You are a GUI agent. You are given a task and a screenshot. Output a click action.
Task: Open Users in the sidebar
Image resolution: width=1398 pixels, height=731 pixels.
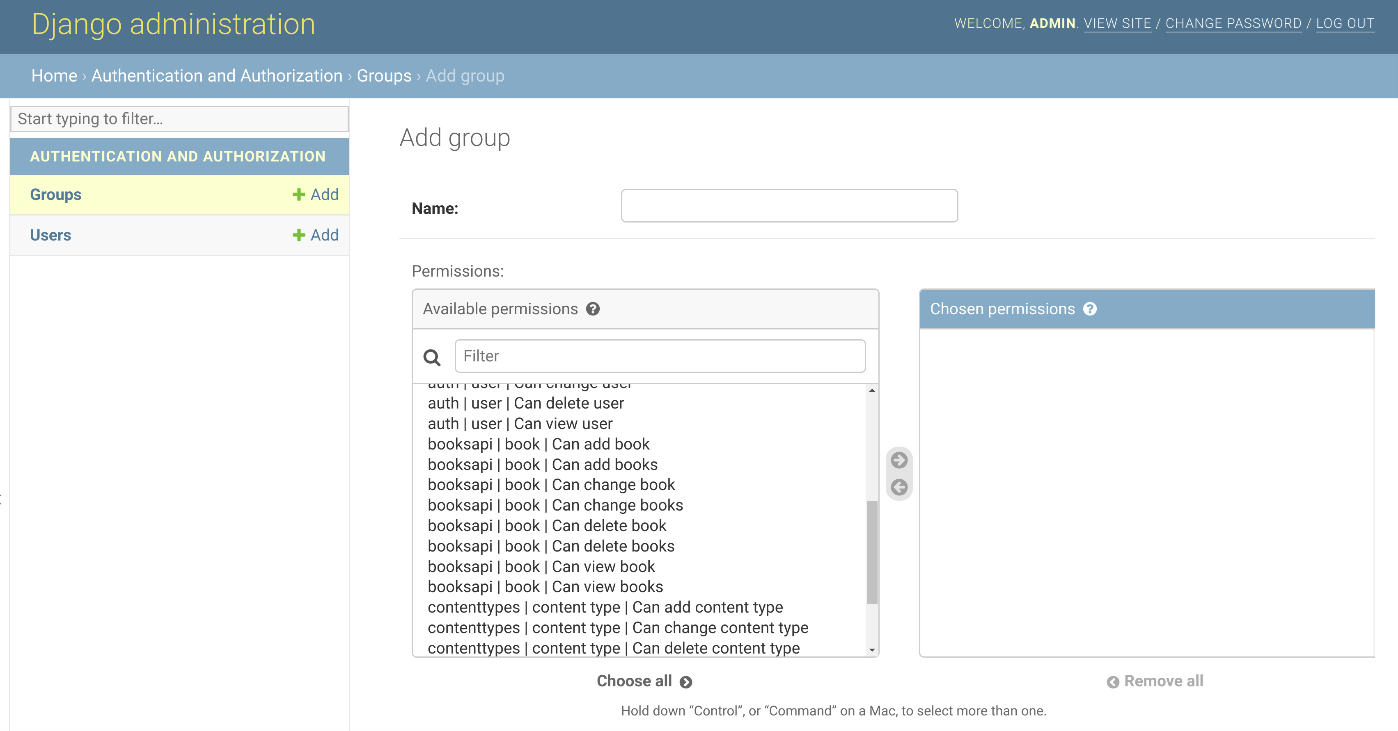(51, 235)
